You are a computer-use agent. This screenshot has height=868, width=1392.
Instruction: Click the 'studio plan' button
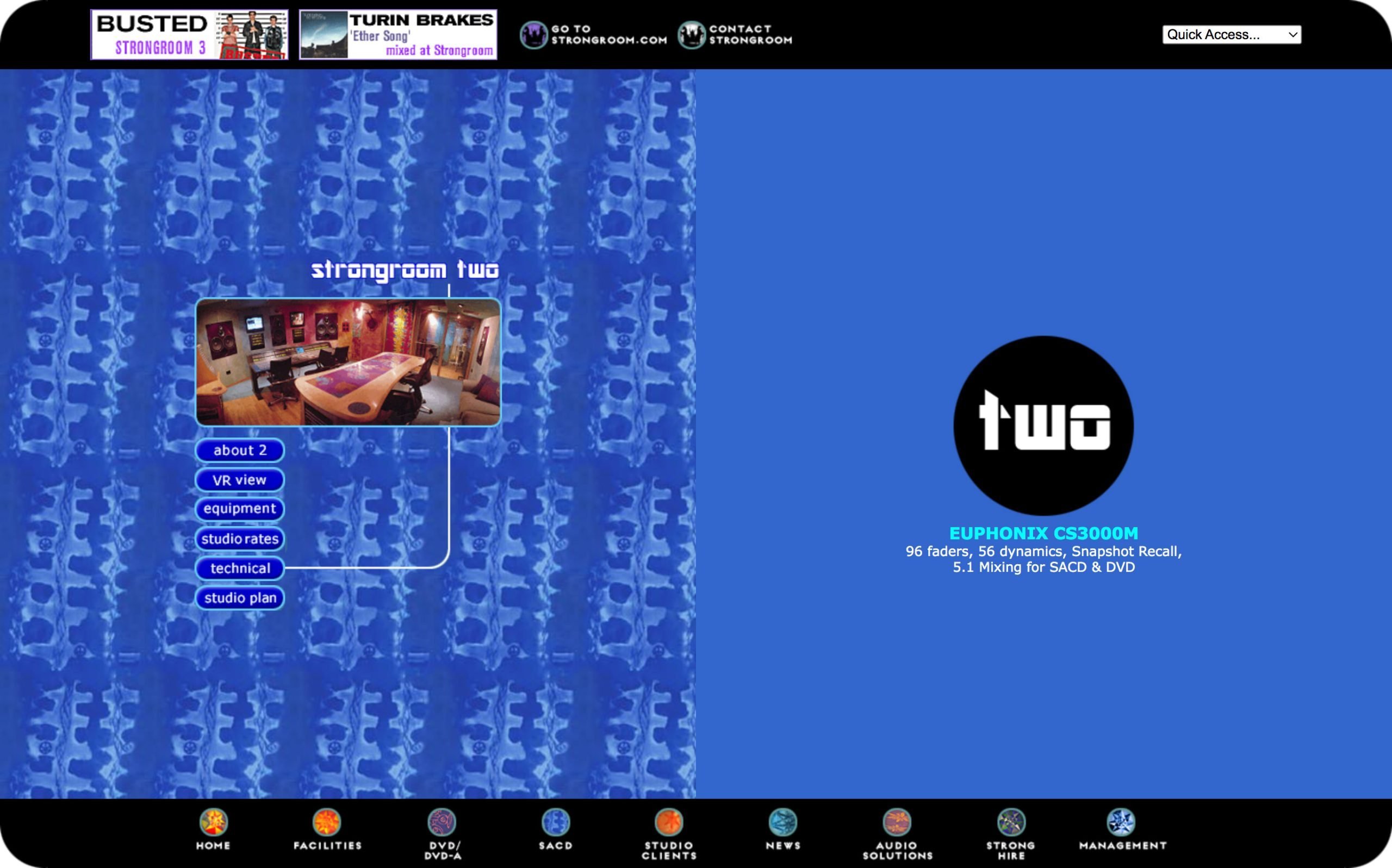240,598
